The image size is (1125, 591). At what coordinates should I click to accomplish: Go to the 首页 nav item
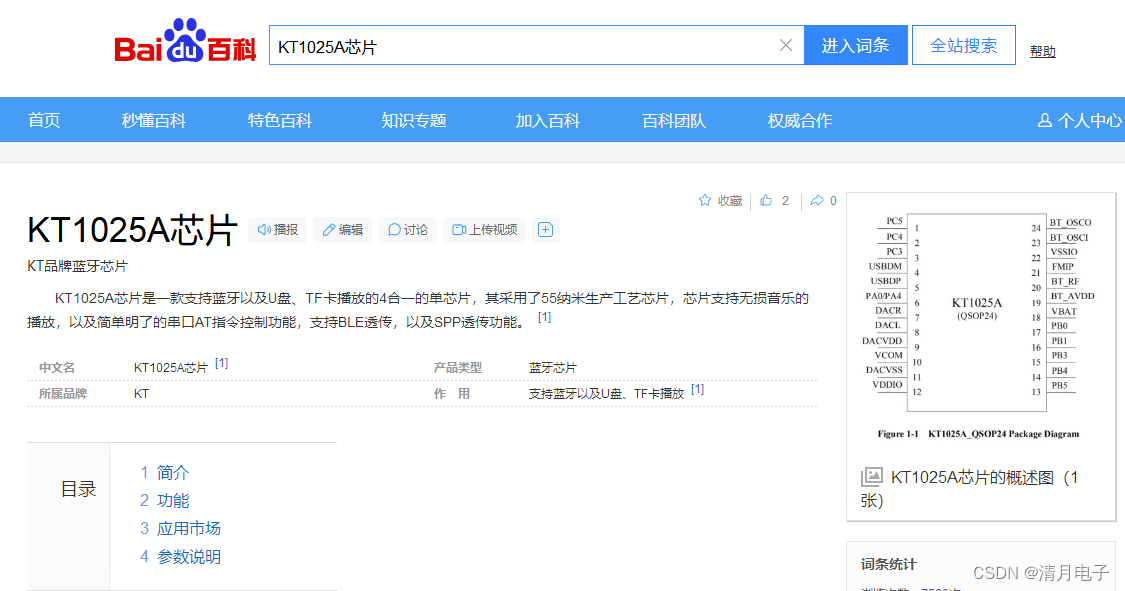44,120
